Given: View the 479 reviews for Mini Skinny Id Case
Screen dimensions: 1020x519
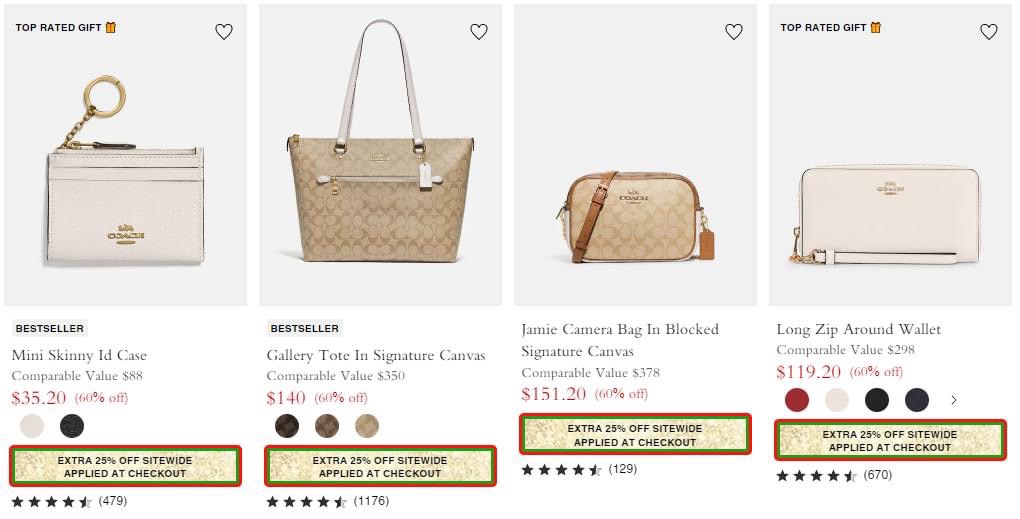Looking at the screenshot, I should pyautogui.click(x=69, y=501).
